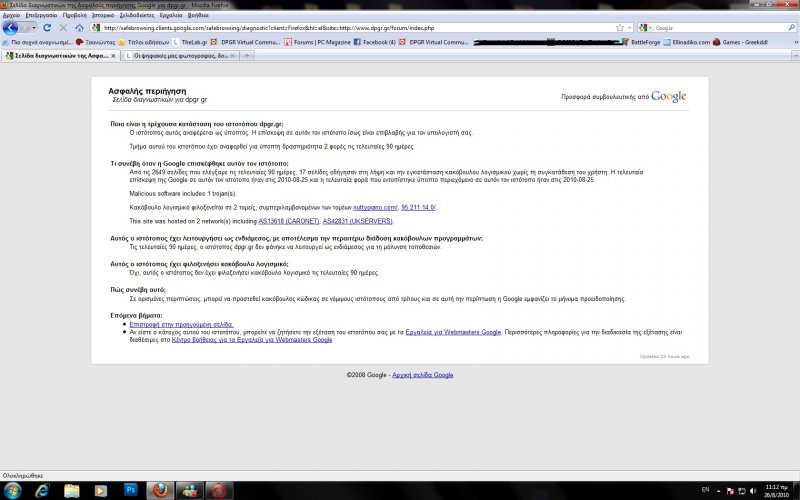This screenshot has width=800, height=500.
Task: Open the Σελιδοδείκτες menu
Action: 137,15
